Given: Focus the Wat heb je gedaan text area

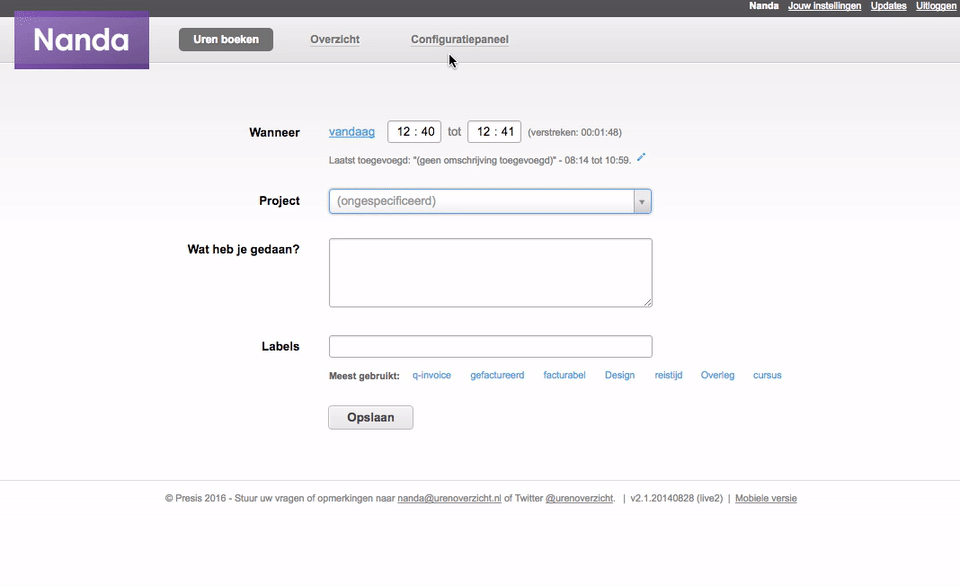Looking at the screenshot, I should point(490,272).
